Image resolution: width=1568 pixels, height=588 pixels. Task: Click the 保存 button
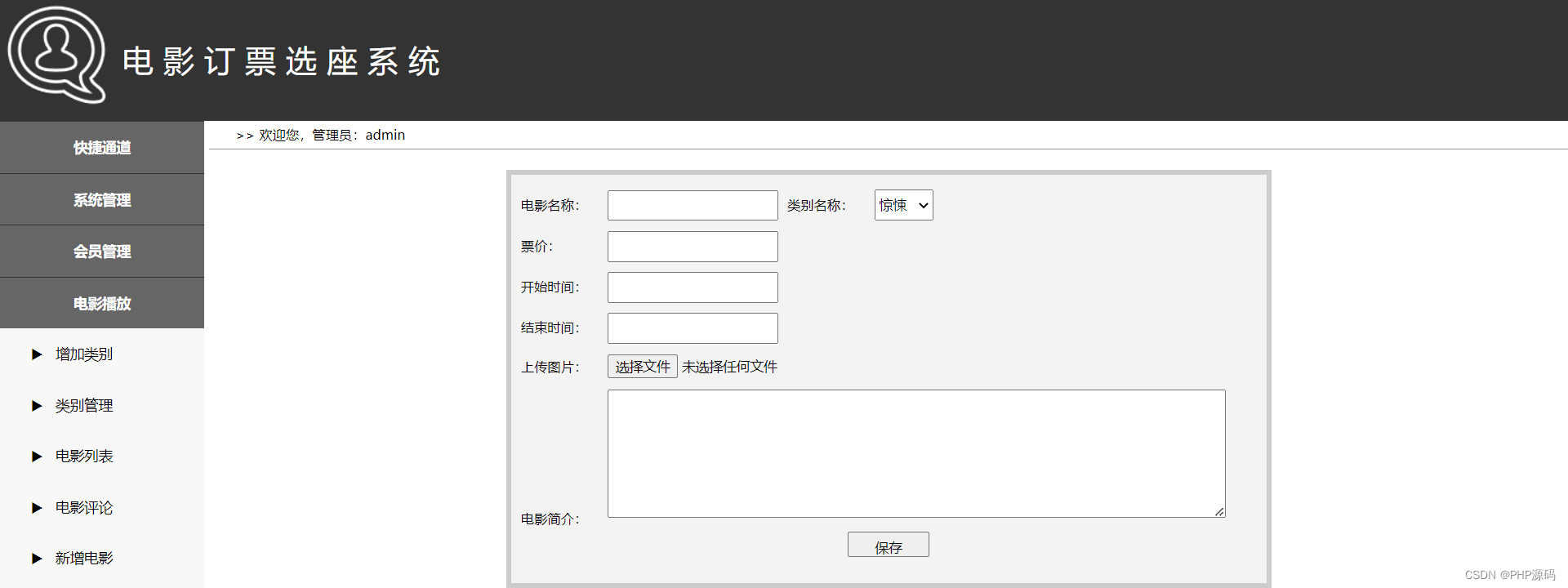point(889,545)
